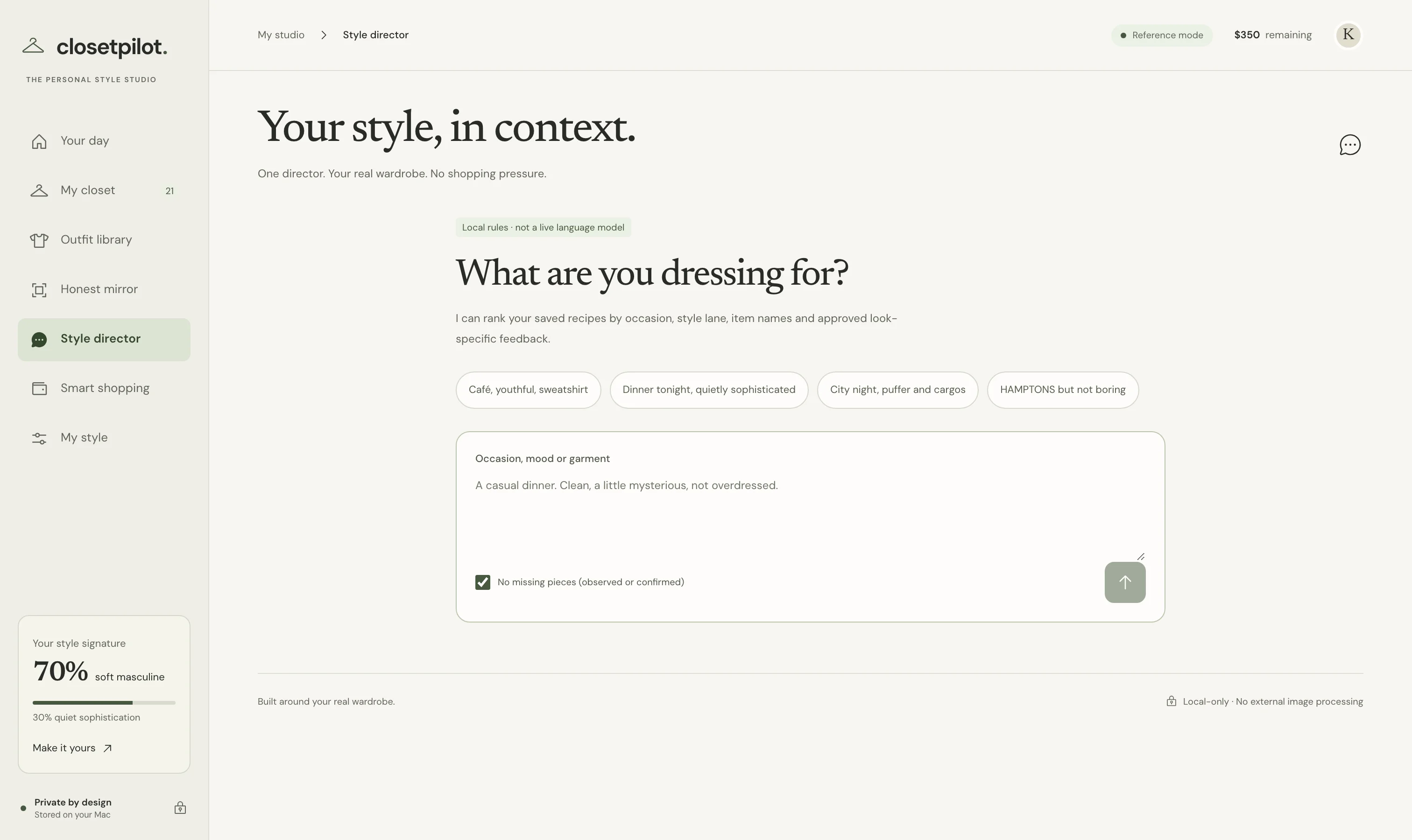Click the Reference mode badge
Viewport: 1412px width, 840px height.
pos(1161,35)
